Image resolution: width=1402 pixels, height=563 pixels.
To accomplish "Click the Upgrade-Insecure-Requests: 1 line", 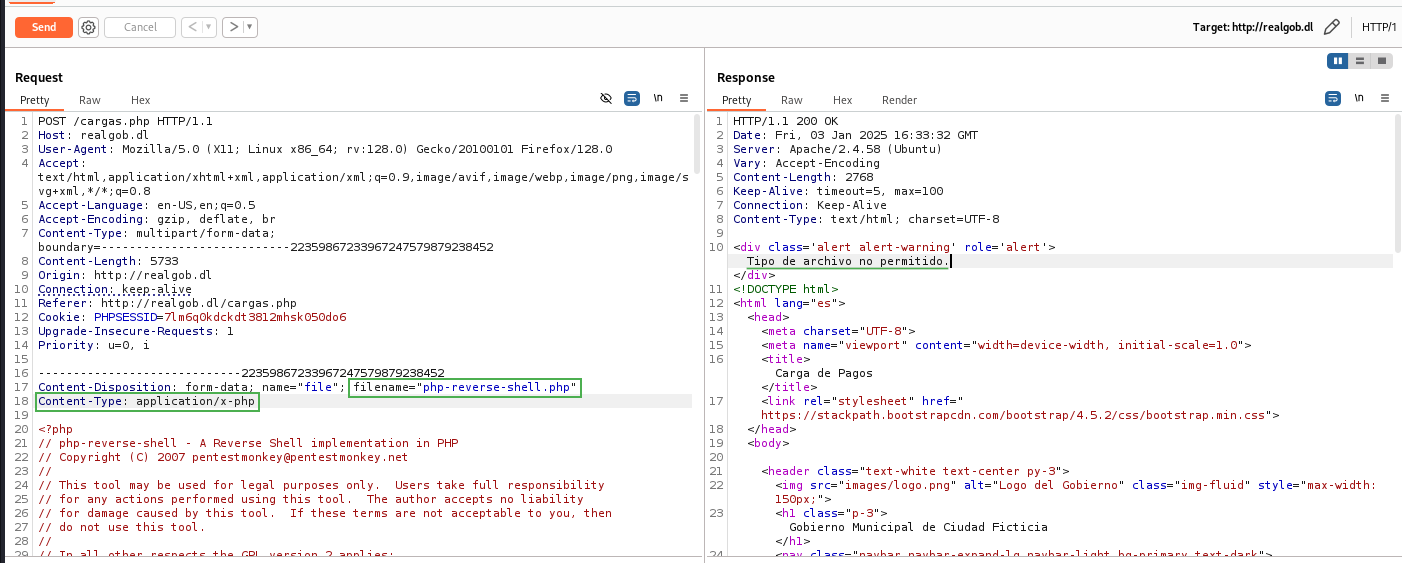I will pyautogui.click(x=135, y=331).
